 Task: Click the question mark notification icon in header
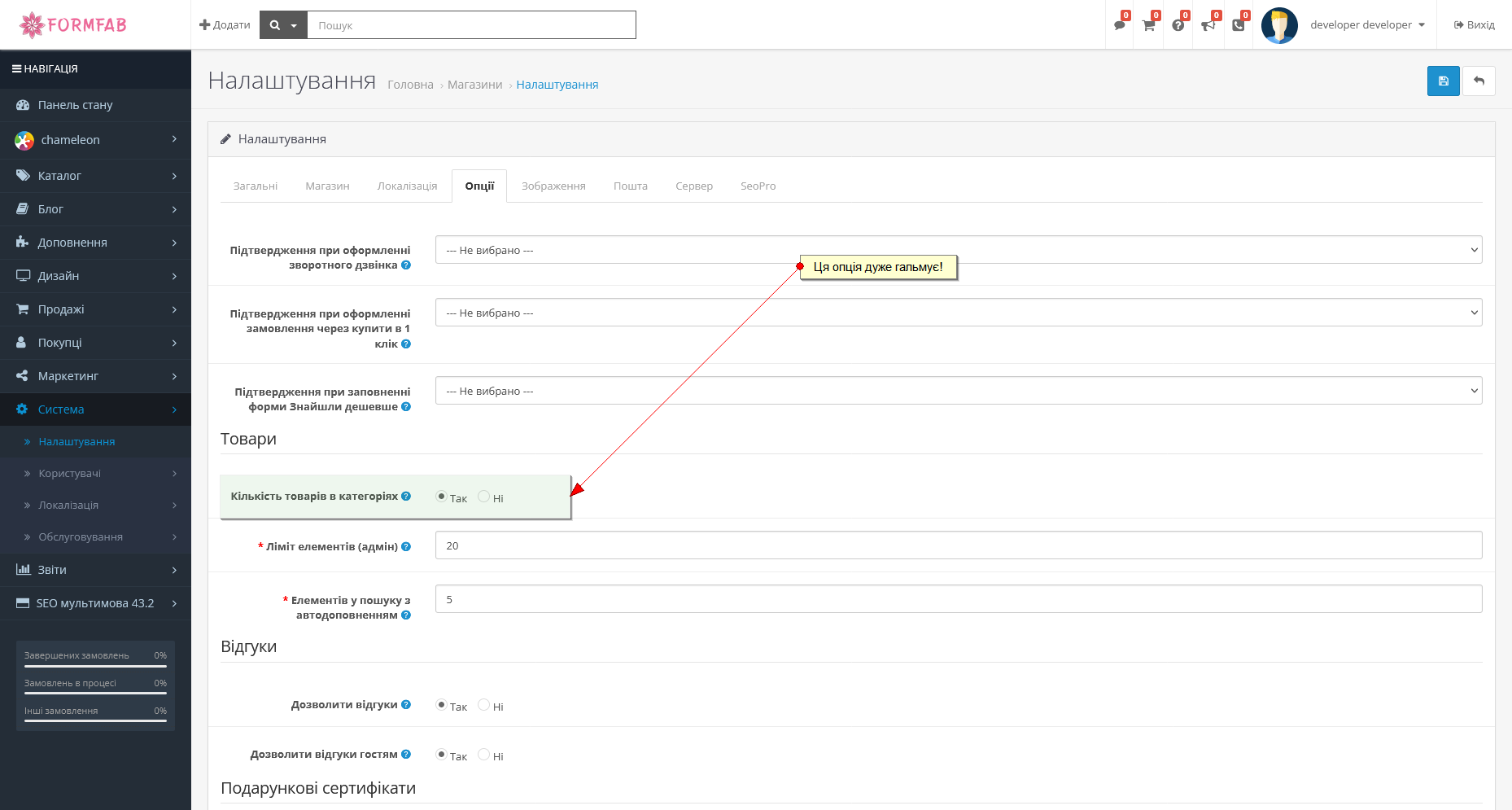pos(1178,25)
